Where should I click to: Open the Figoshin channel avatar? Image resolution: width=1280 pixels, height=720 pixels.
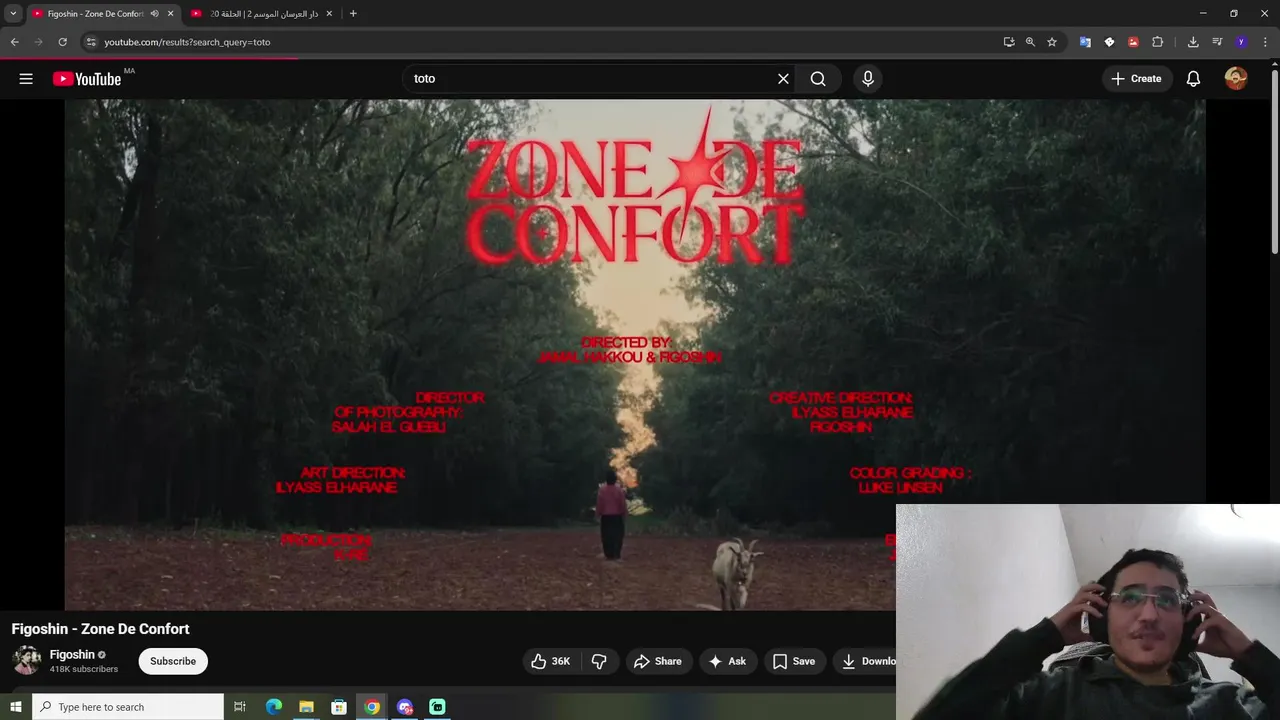coord(26,660)
